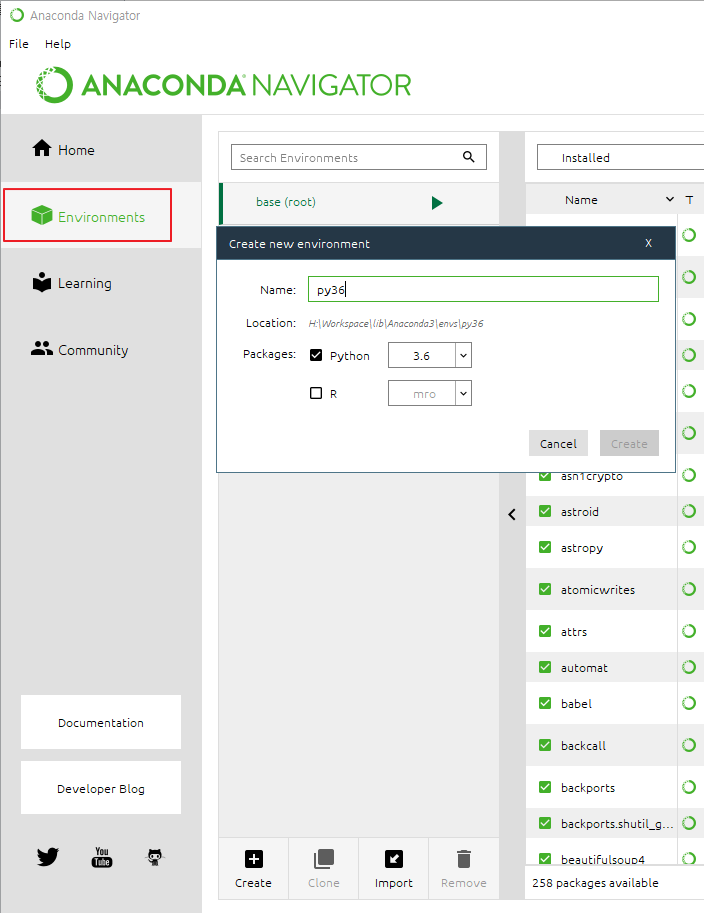Click the Create environment plus icon
Screen dimensions: 704x913
(253, 859)
